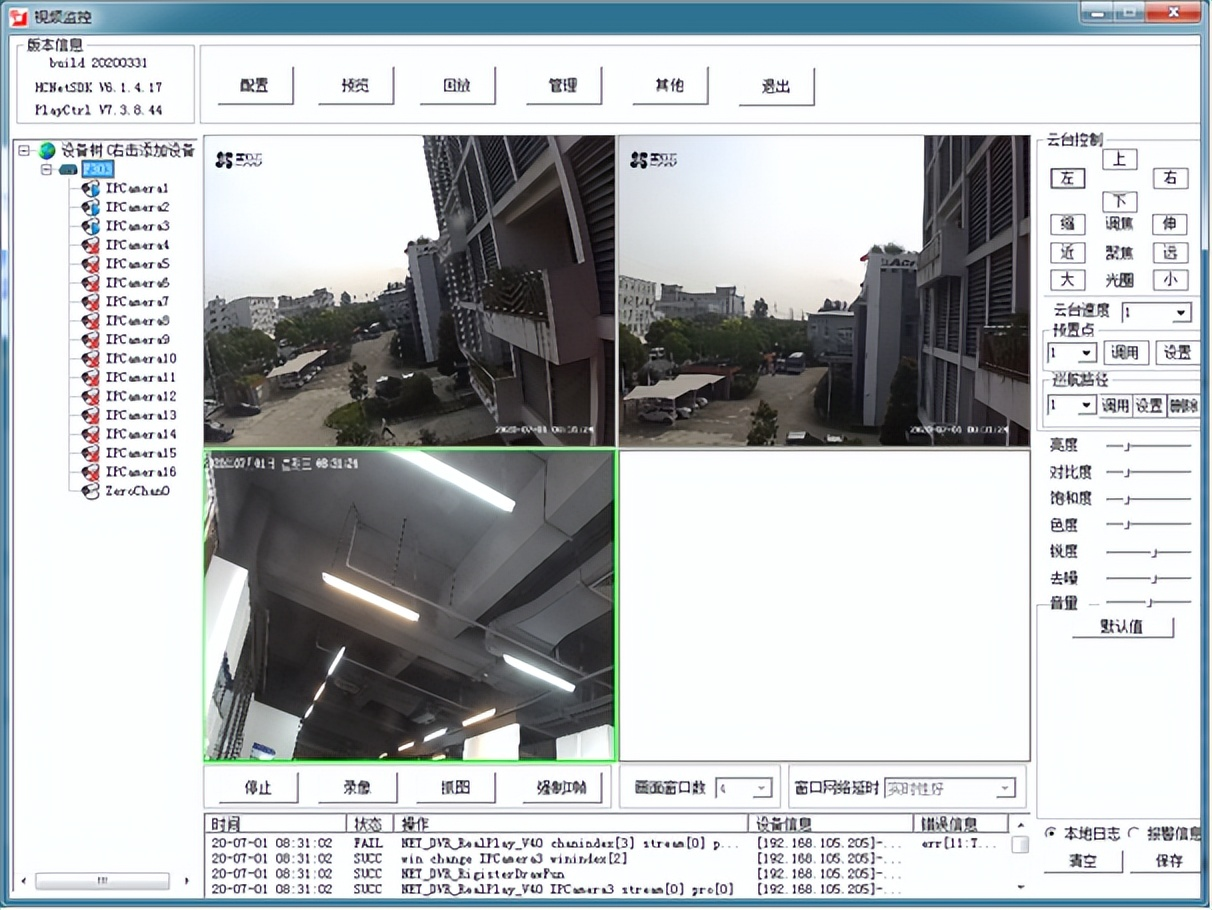Click the IPCamera1 online camera icon
Image resolution: width=1212 pixels, height=910 pixels.
(x=90, y=188)
